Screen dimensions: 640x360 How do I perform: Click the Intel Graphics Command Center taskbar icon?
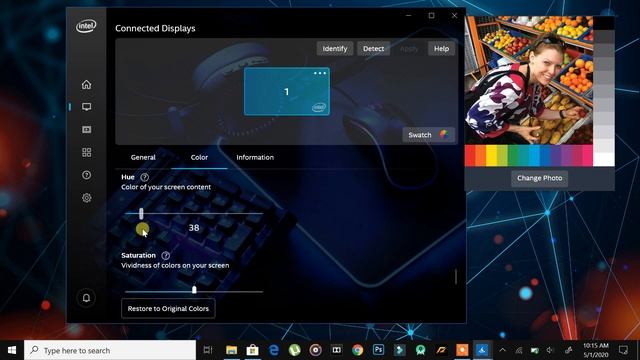pos(482,350)
